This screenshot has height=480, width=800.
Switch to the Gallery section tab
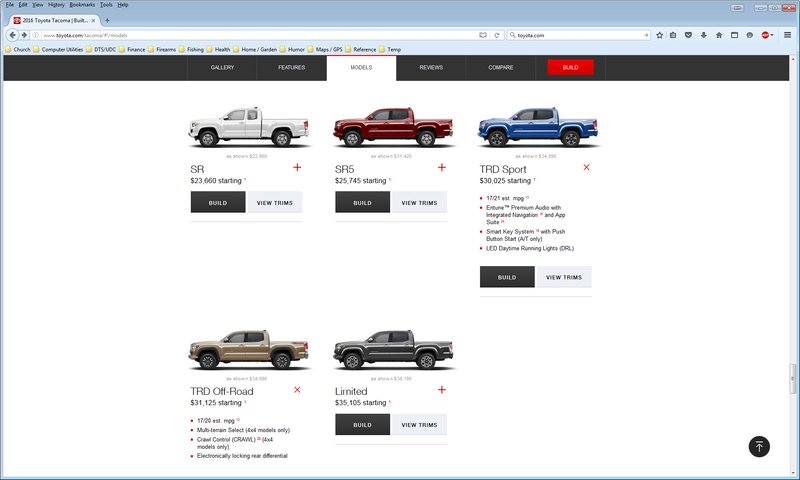click(222, 68)
